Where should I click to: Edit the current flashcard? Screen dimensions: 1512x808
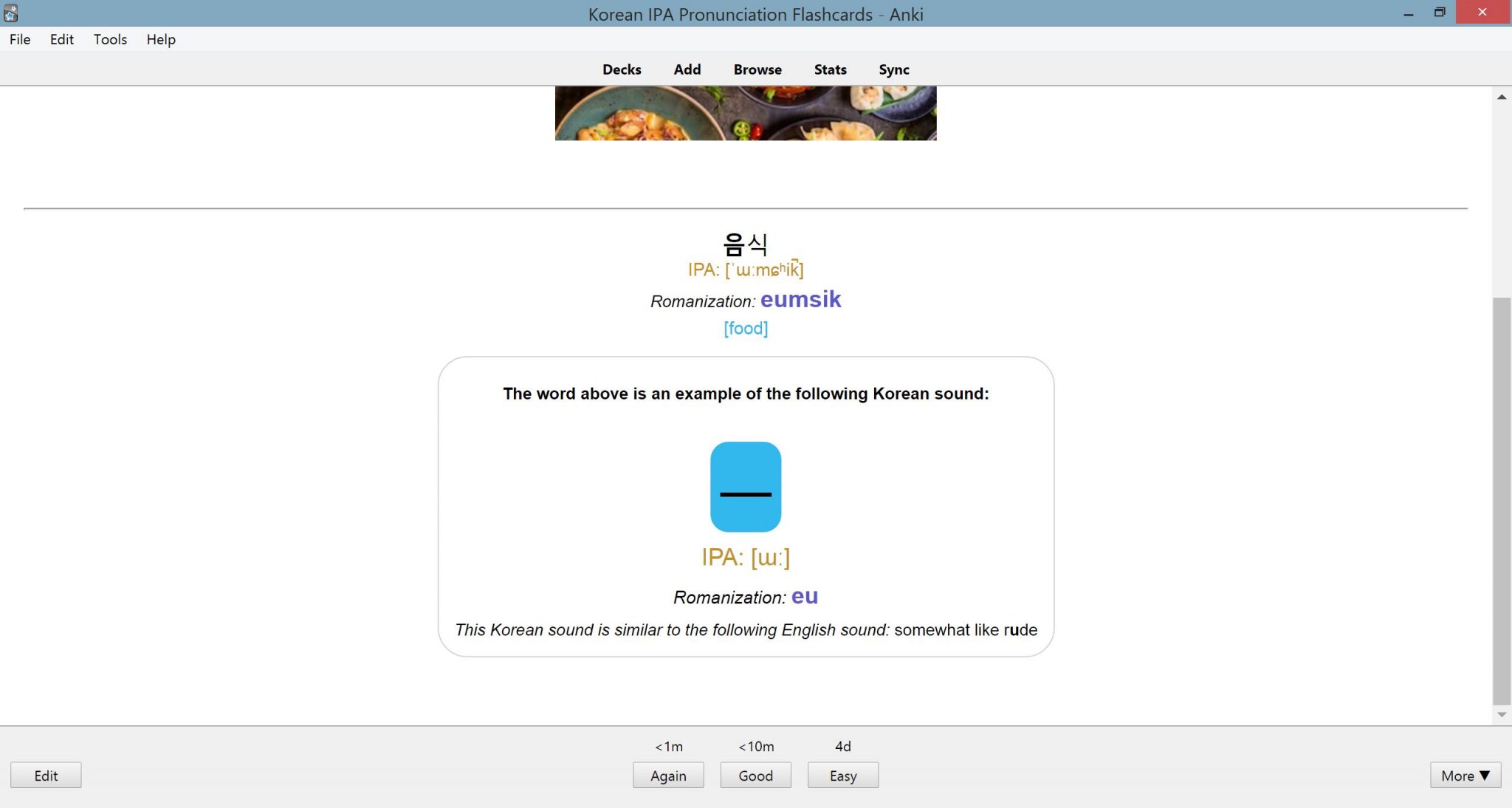[46, 775]
